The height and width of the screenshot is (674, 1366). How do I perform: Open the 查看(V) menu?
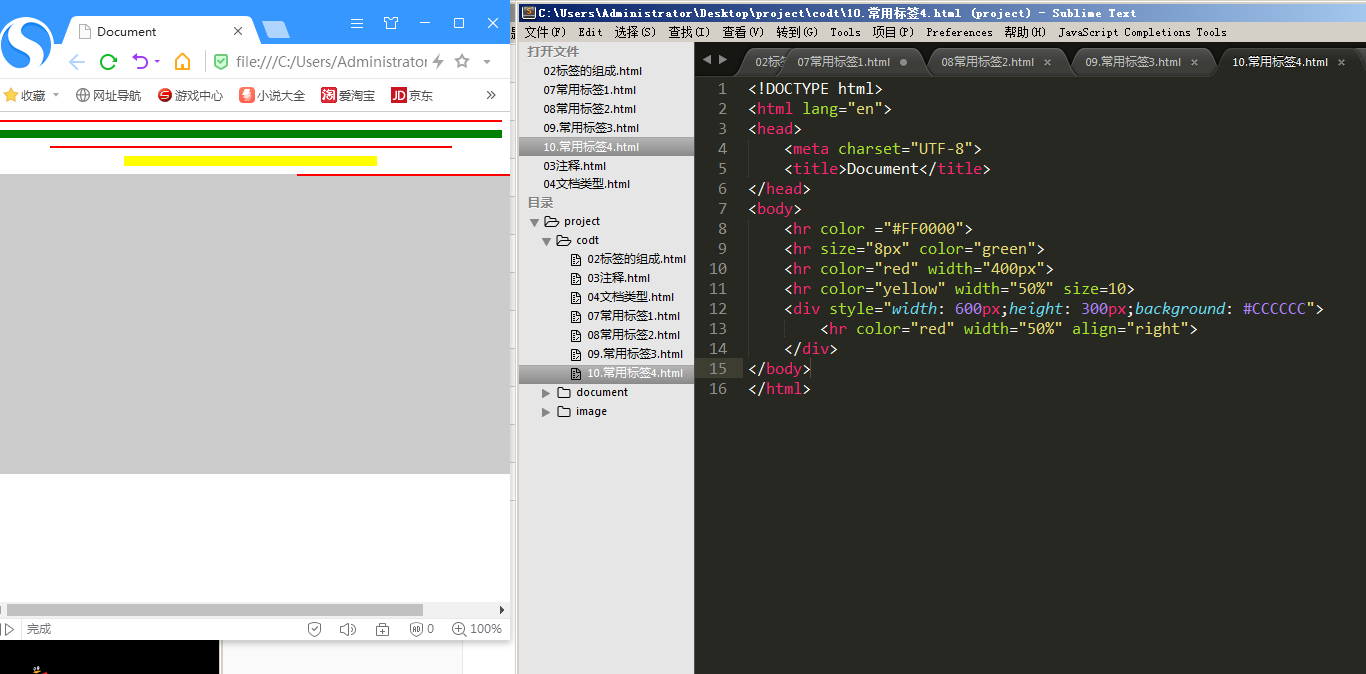[x=743, y=32]
